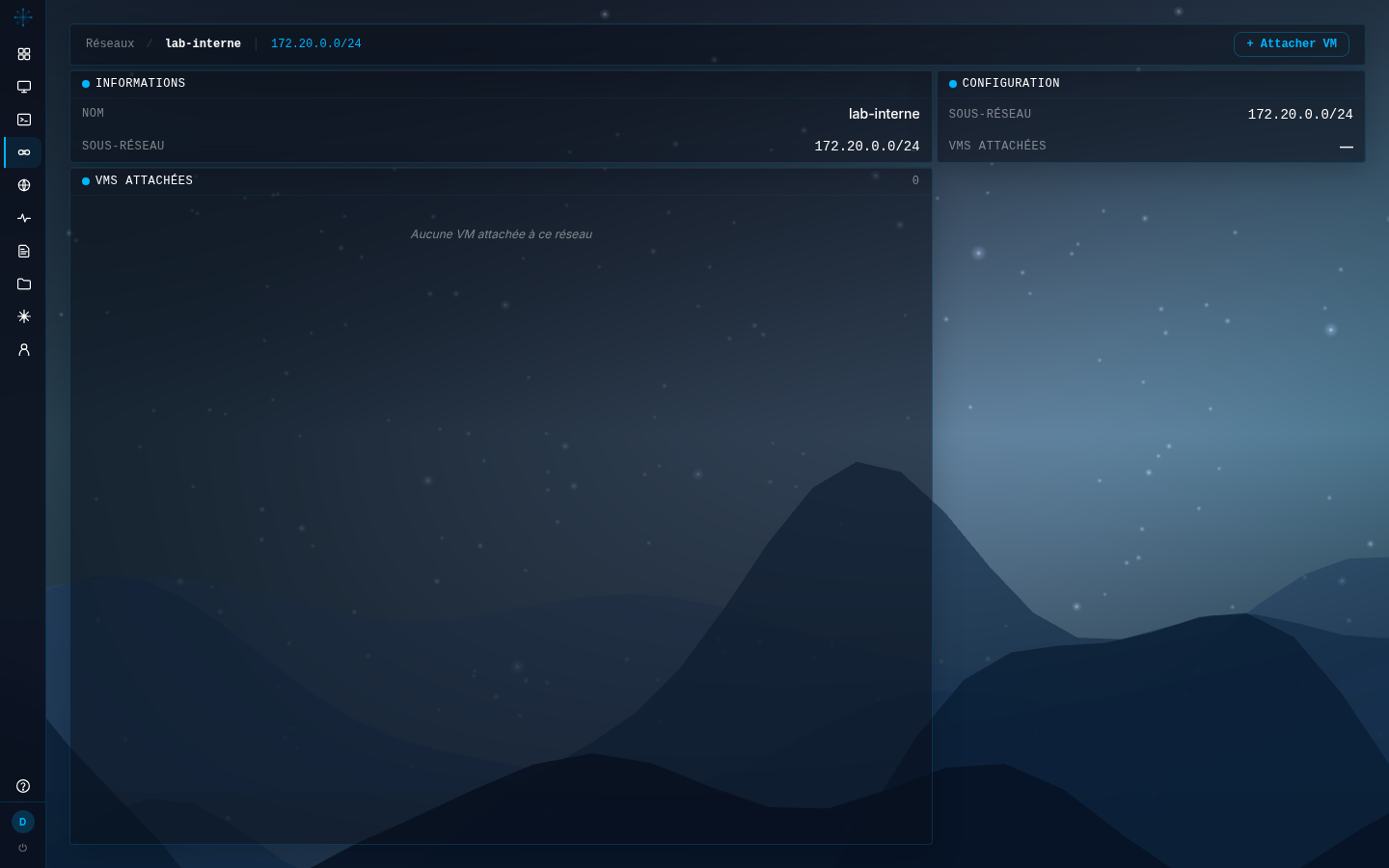Image resolution: width=1389 pixels, height=868 pixels.
Task: Click the NOM label in Informations
Action: (94, 114)
